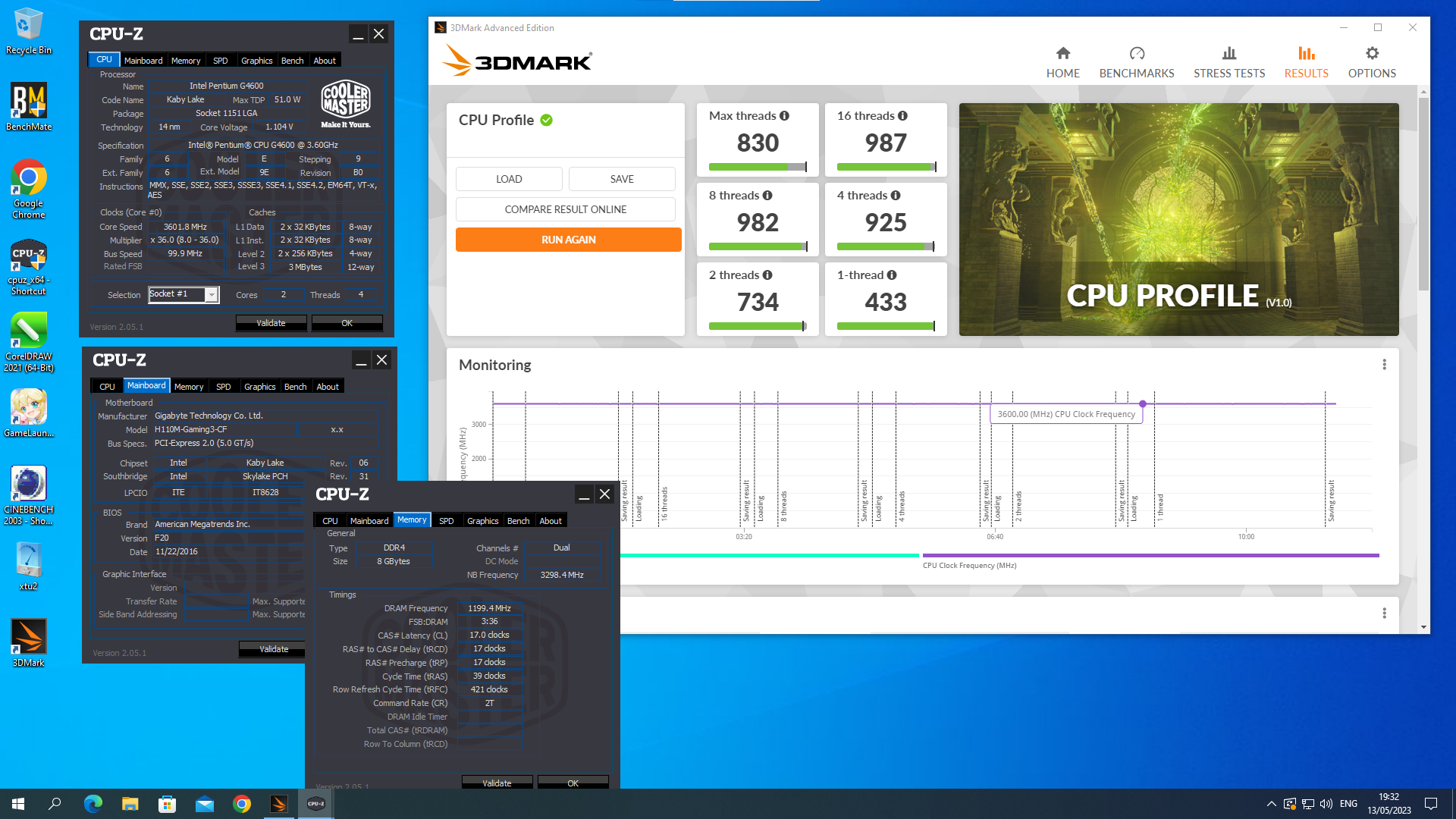The image size is (1456, 819).
Task: Open 3DMark desktop shortcut
Action: coord(29,643)
